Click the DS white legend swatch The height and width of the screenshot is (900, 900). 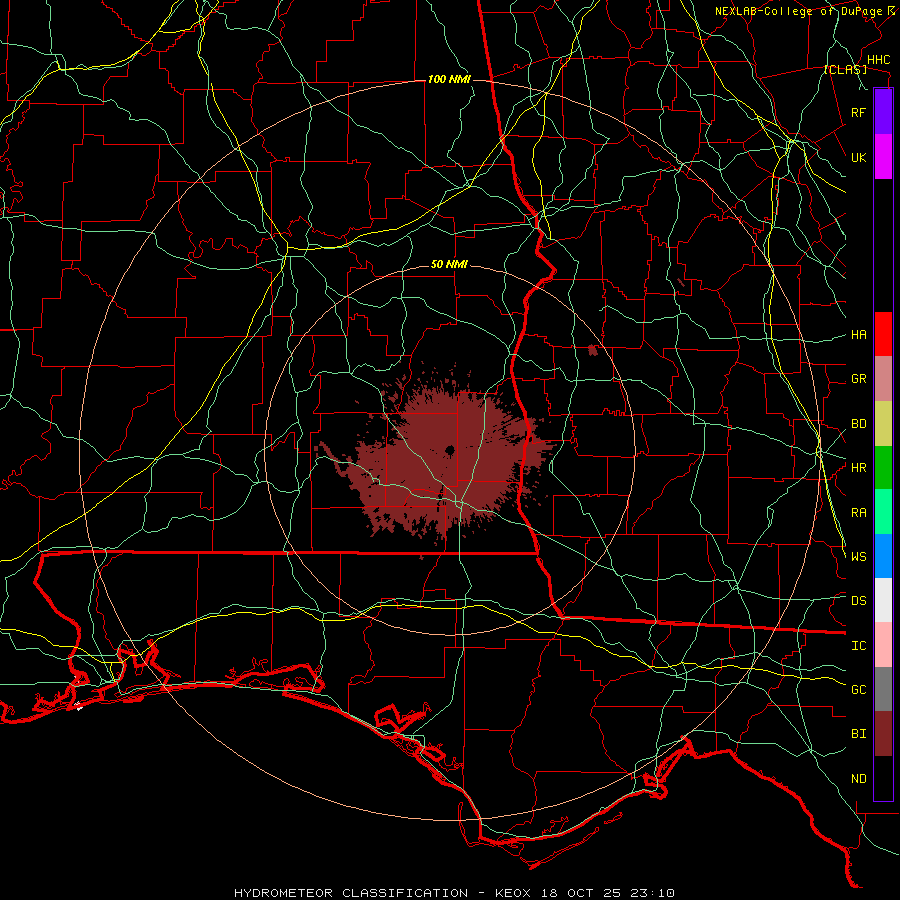[x=883, y=600]
